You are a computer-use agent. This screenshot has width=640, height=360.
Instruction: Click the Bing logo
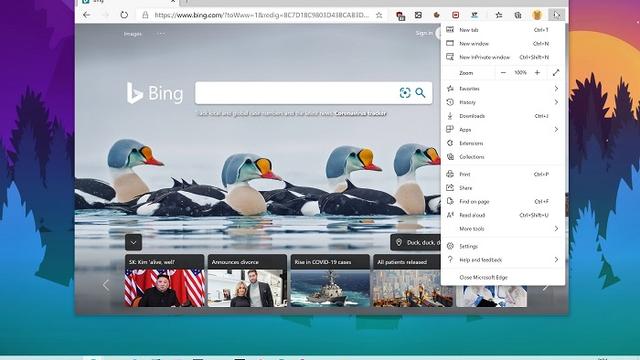(155, 93)
